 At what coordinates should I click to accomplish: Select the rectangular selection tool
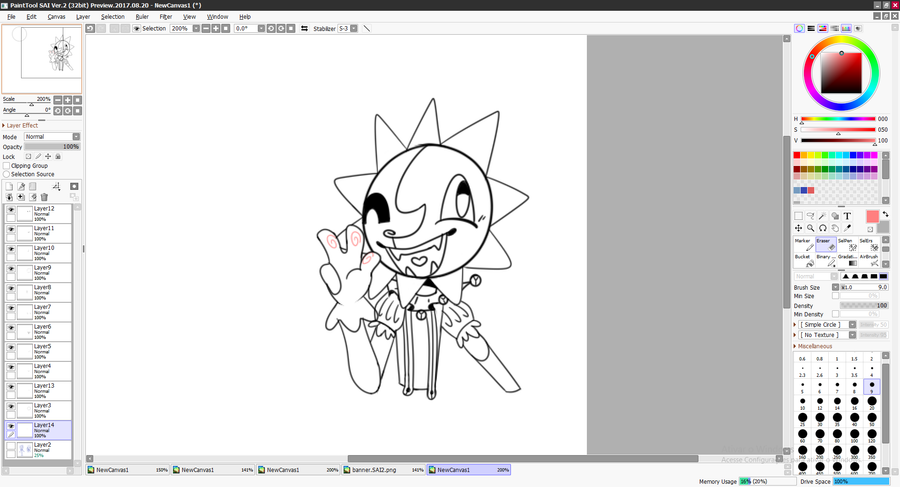point(798,216)
